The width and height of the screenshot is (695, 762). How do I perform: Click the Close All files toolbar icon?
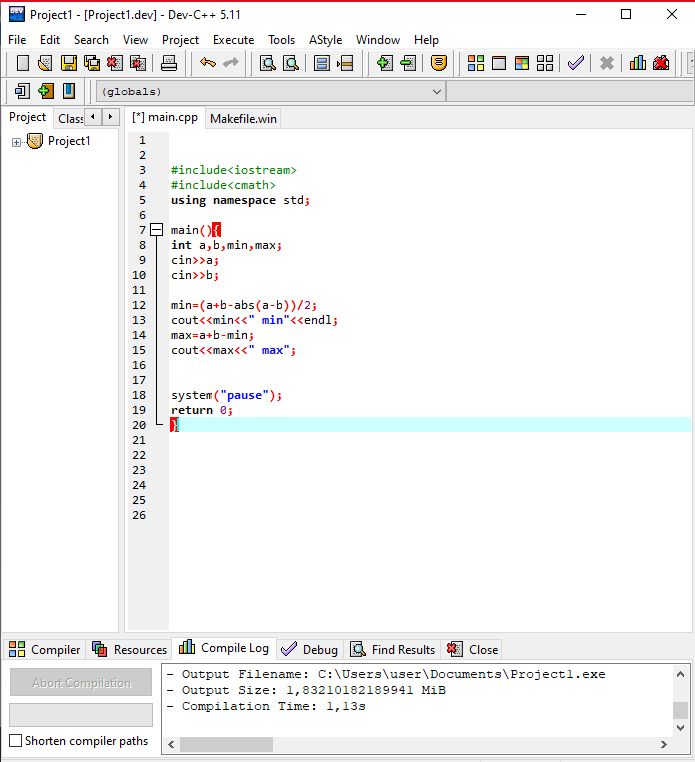coord(138,63)
